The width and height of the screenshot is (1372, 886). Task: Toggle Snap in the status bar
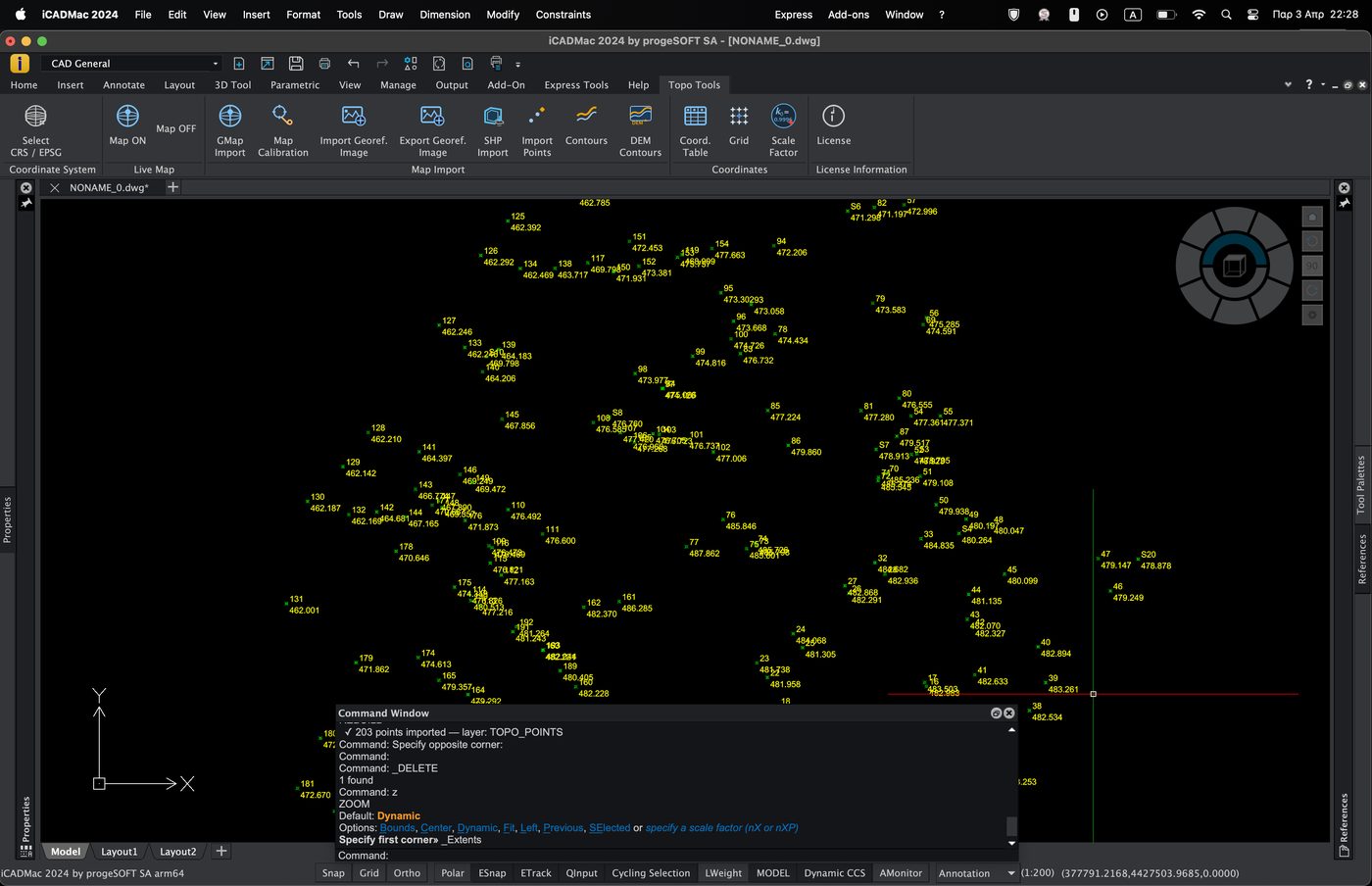[333, 873]
